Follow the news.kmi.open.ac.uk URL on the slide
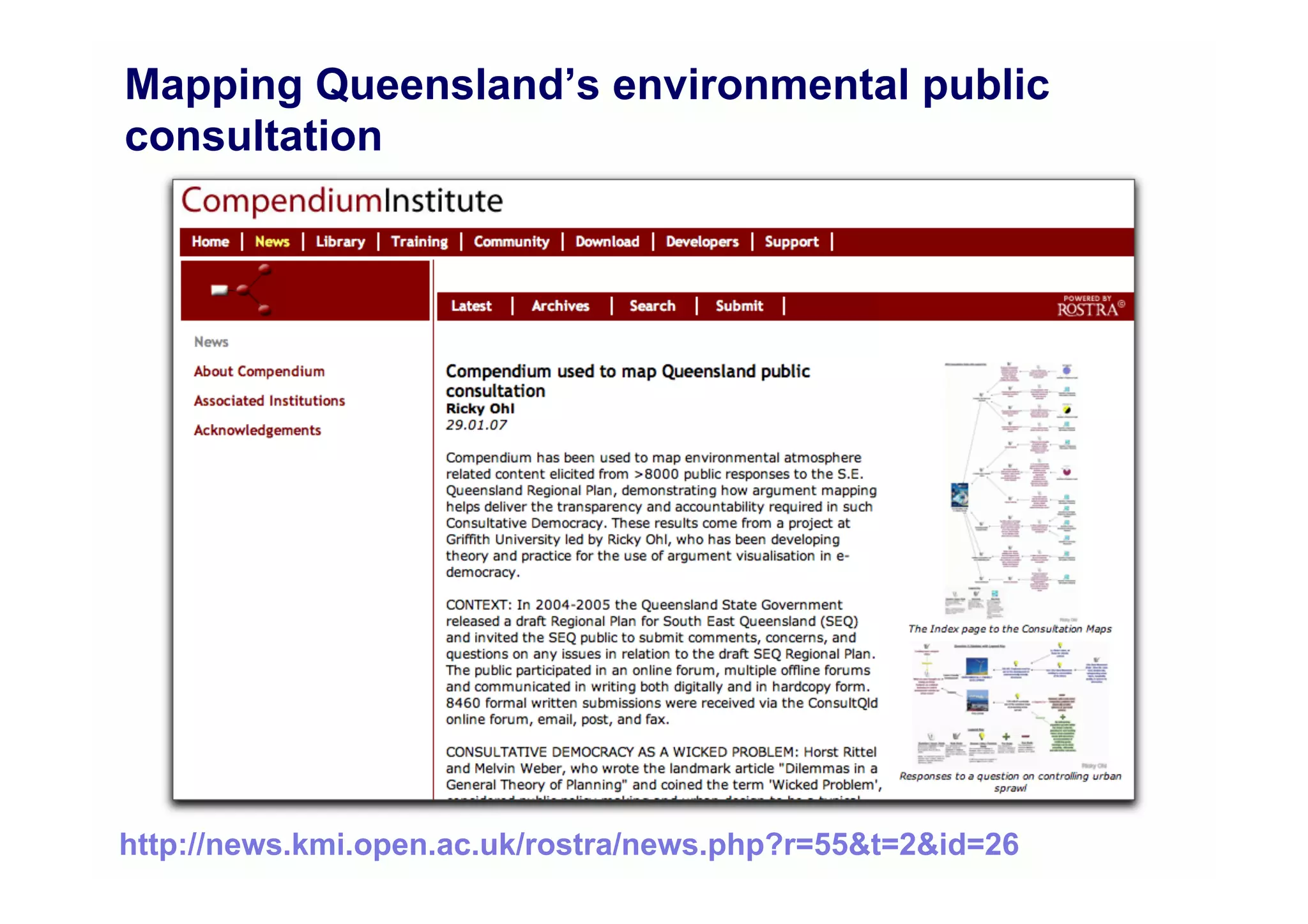 pos(569,845)
